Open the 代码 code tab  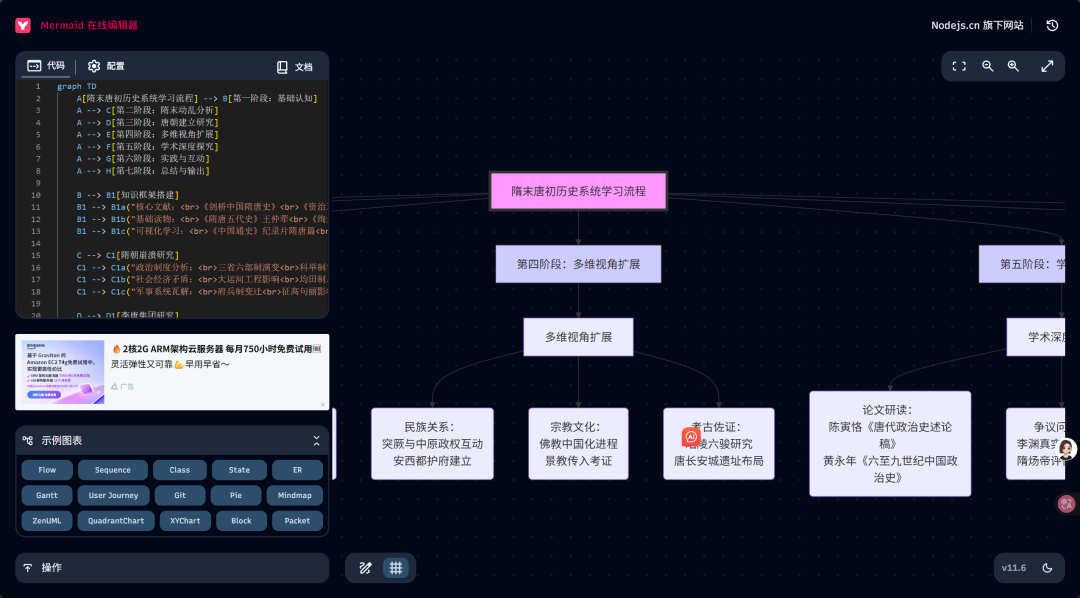pos(46,66)
